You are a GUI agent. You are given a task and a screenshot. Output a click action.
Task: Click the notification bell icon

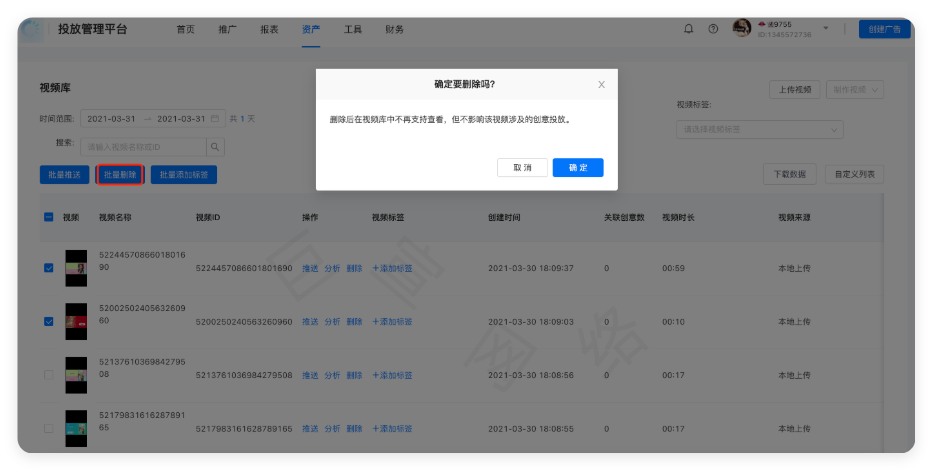coord(688,29)
